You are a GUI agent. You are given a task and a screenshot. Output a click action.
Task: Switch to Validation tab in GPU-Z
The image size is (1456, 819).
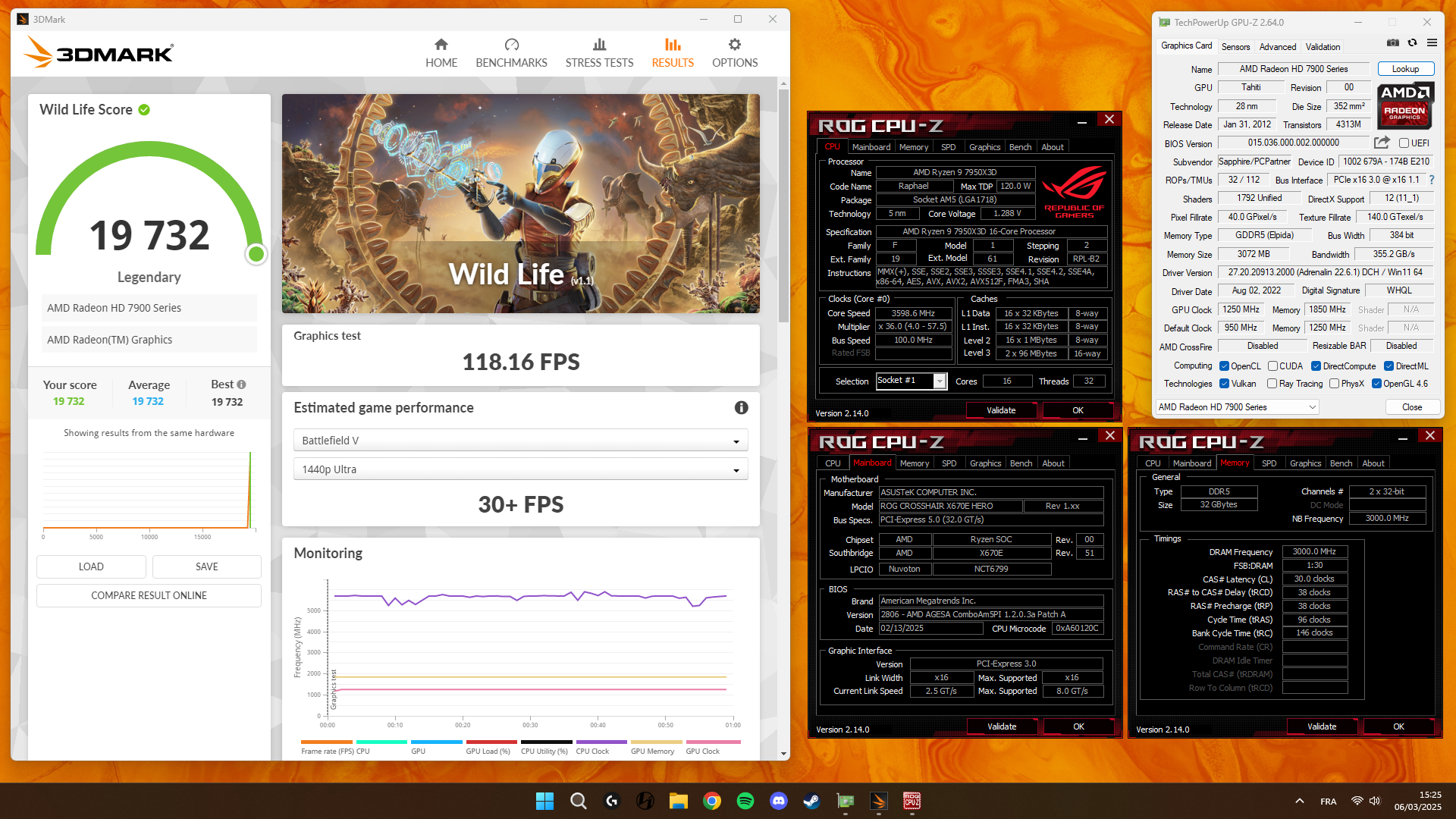click(x=1323, y=46)
